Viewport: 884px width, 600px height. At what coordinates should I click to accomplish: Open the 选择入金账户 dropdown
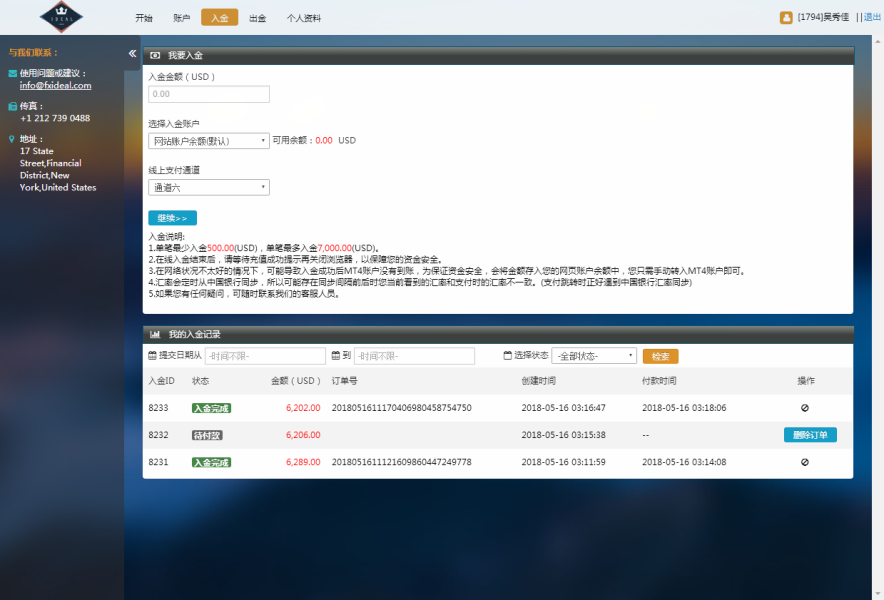(x=208, y=141)
